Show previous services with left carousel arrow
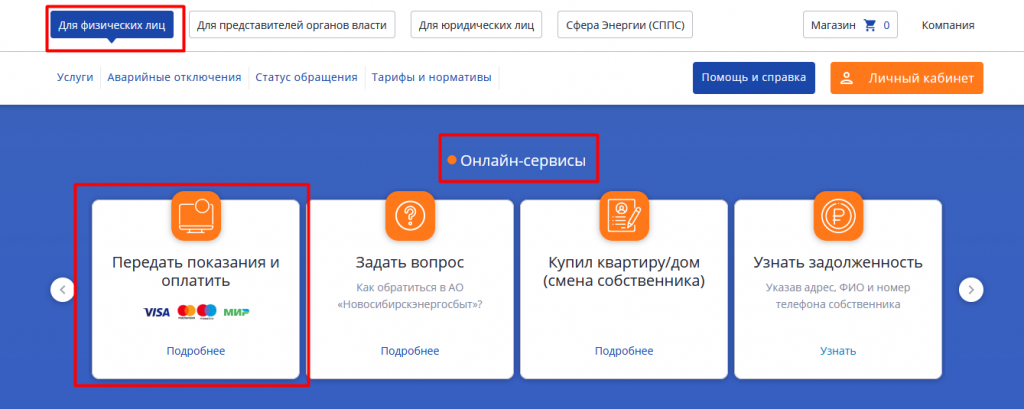The width and height of the screenshot is (1024, 409). tap(62, 289)
